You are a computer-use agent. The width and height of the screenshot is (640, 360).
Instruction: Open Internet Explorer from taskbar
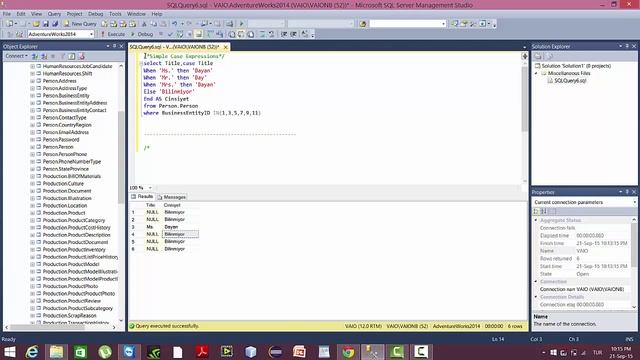click(x=32, y=352)
